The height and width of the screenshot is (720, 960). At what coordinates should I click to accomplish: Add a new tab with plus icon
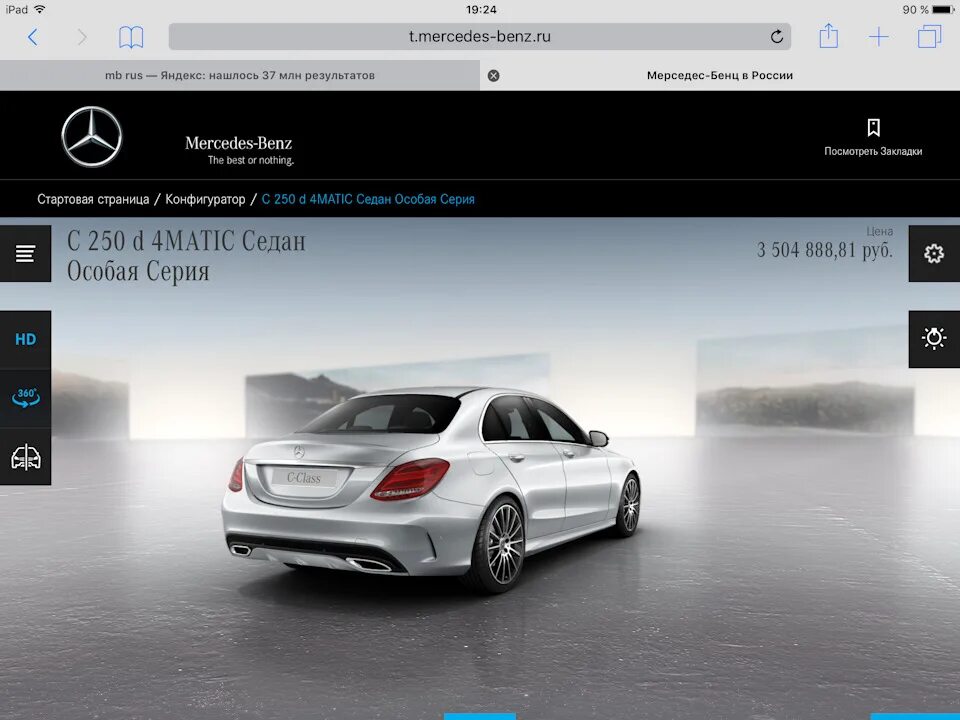[879, 37]
